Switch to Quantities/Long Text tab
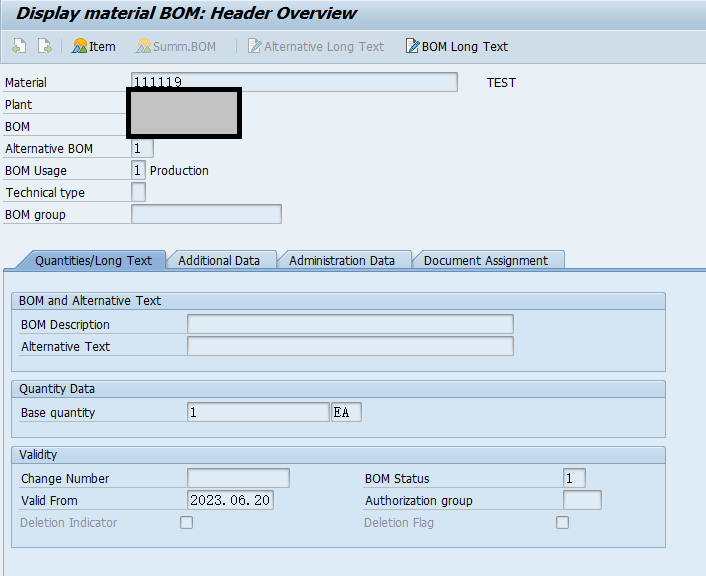Screen dimensions: 706x576 [x=93, y=260]
